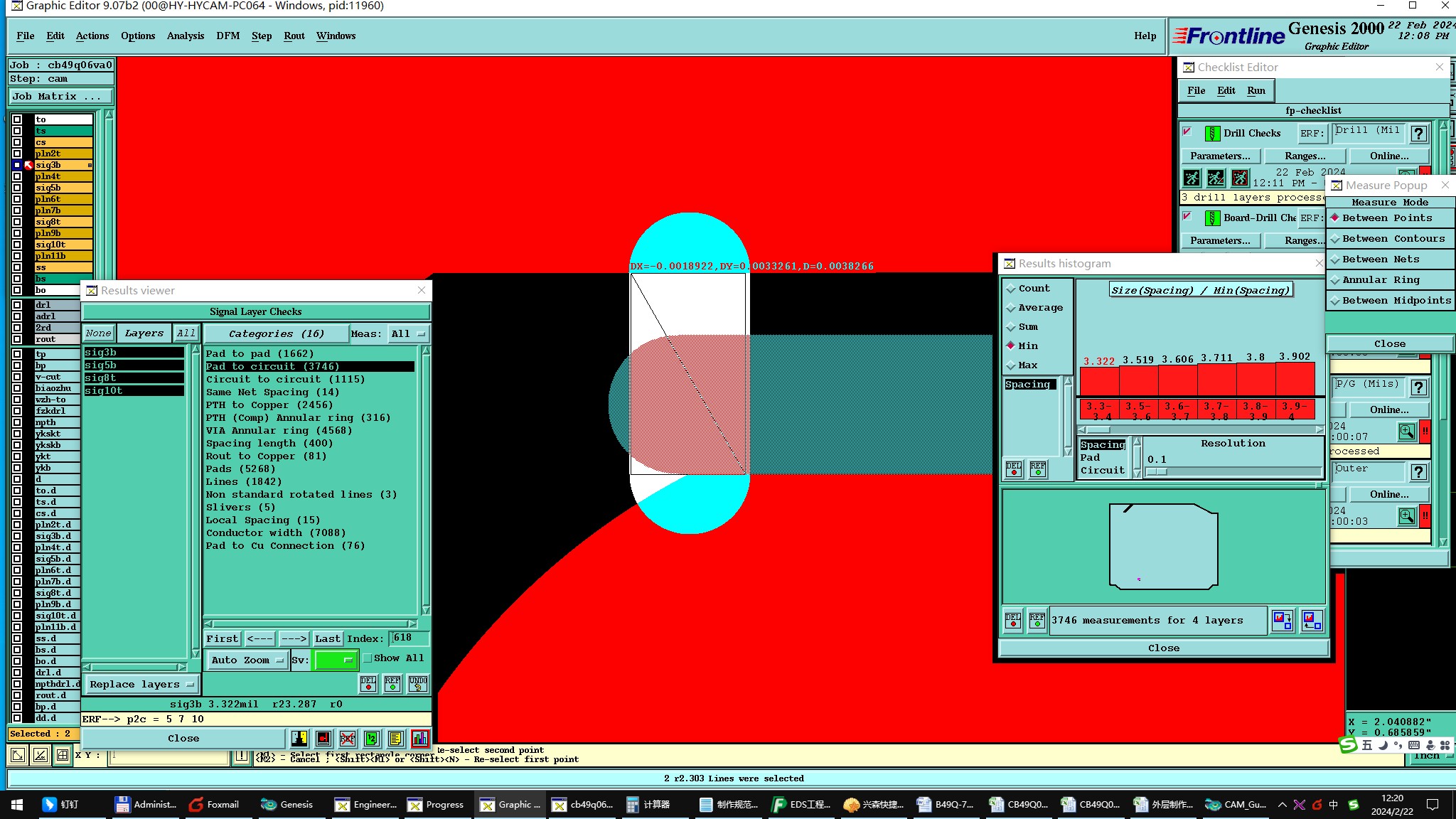
Task: Click the magnifier icon in the checklist panel
Action: (1406, 432)
